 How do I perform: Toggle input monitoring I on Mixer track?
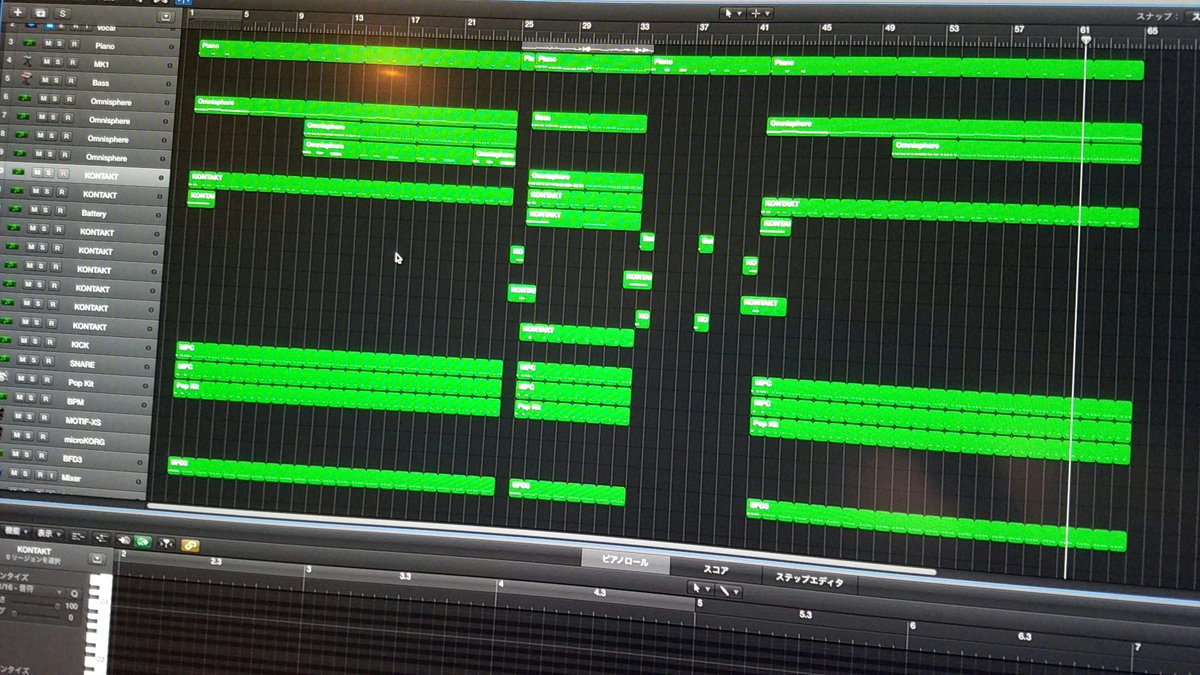click(52, 476)
